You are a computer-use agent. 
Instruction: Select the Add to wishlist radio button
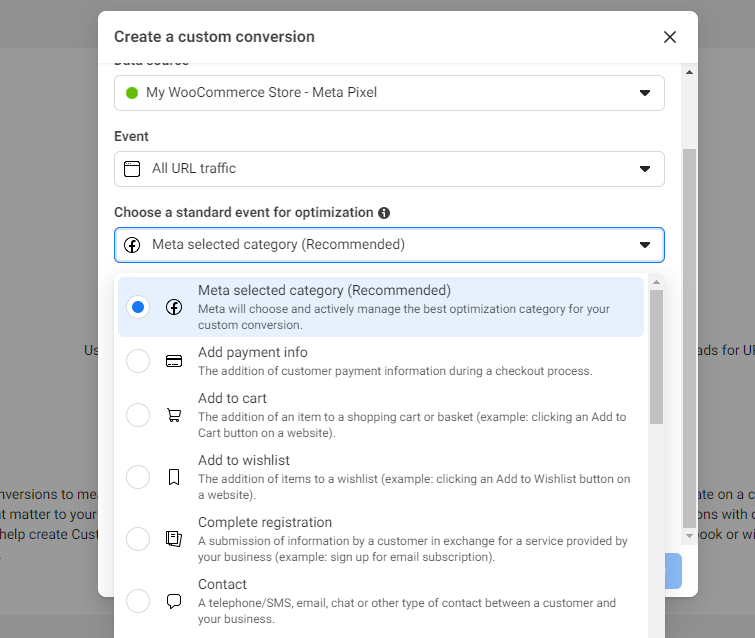(138, 477)
